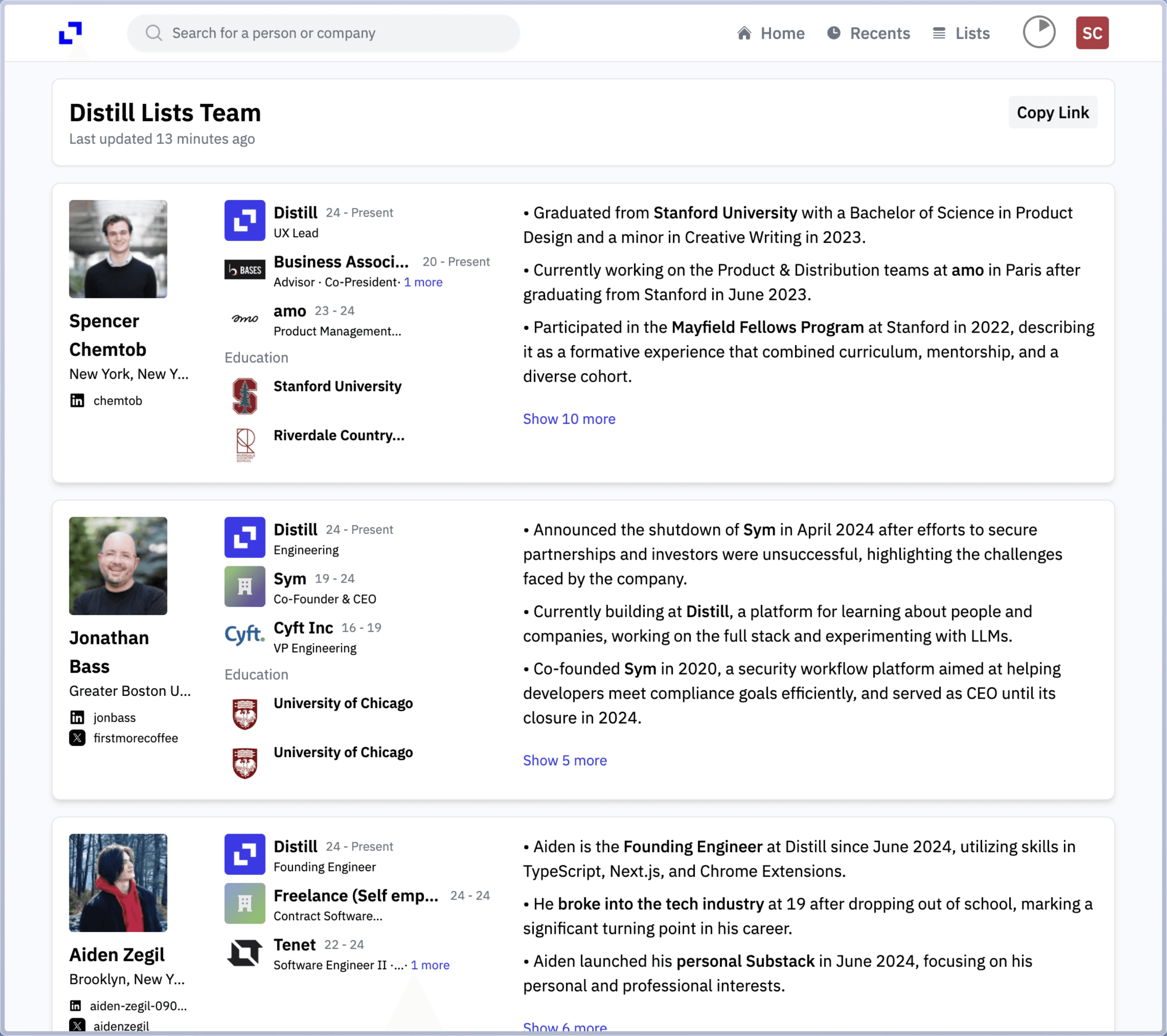
Task: Click the Copy Link button
Action: pos(1053,112)
